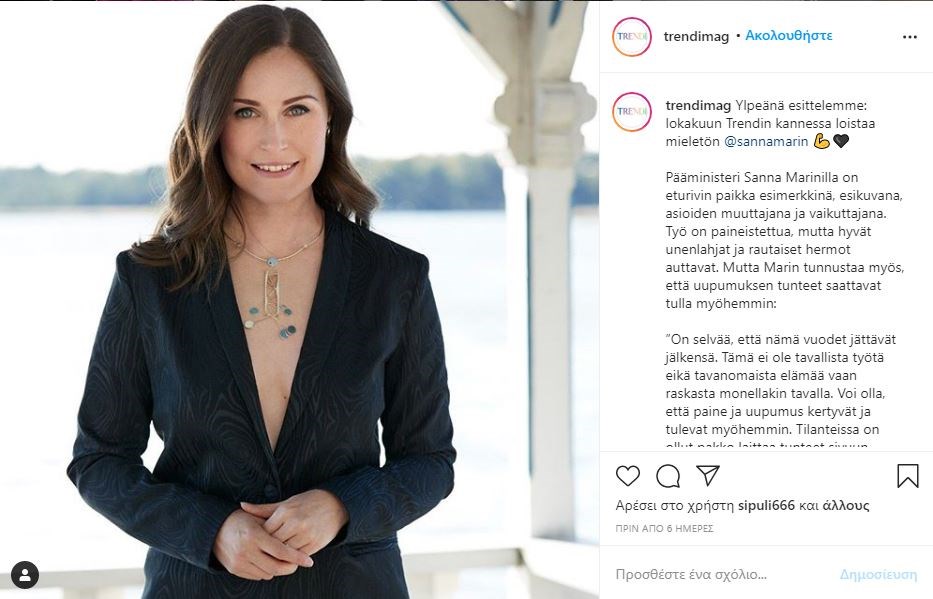Image resolution: width=933 pixels, height=599 pixels.
Task: Click the black heart emoji in caption
Action: (841, 141)
